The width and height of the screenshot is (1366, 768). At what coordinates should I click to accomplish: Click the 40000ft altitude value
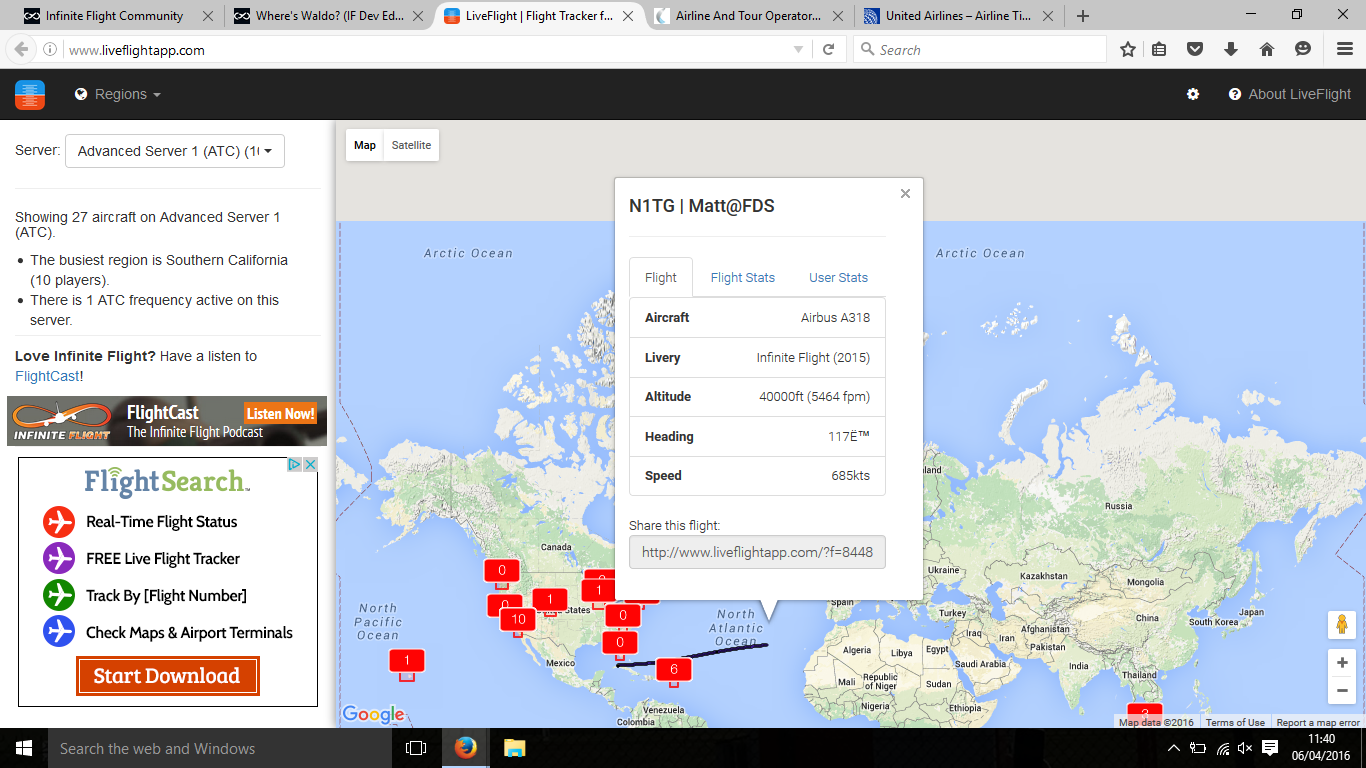[814, 397]
